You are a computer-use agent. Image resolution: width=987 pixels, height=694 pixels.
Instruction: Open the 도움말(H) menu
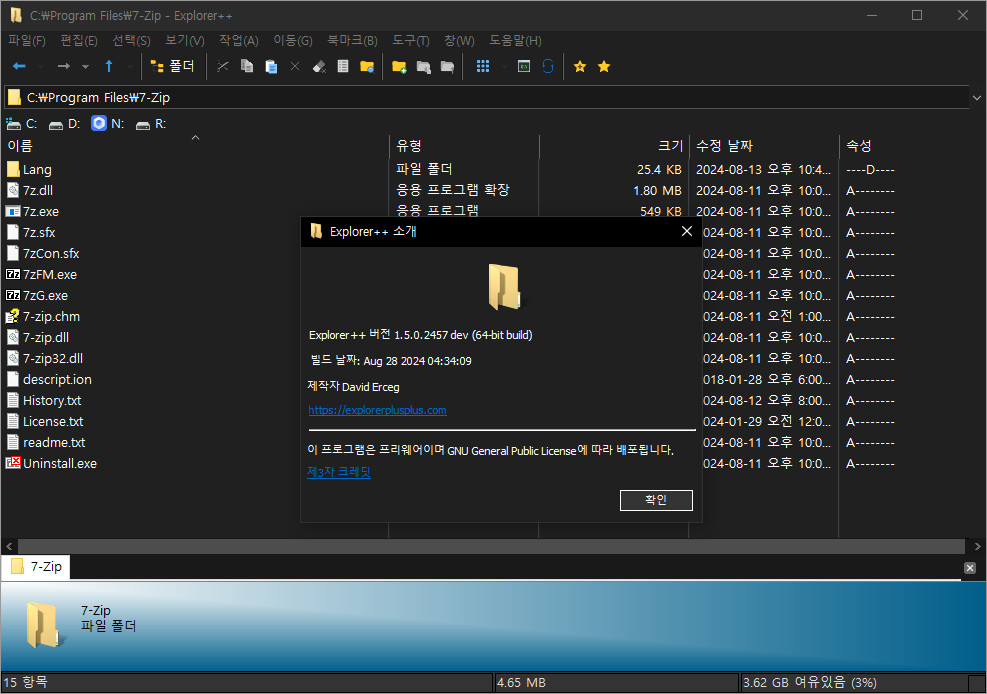point(515,41)
